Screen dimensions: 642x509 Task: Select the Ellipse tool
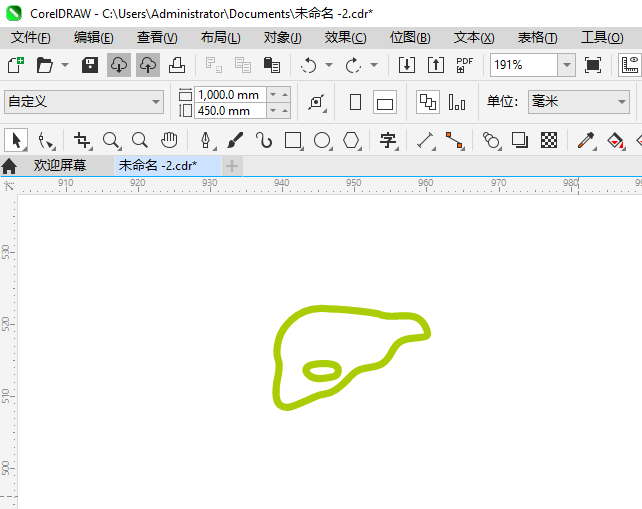coord(322,140)
